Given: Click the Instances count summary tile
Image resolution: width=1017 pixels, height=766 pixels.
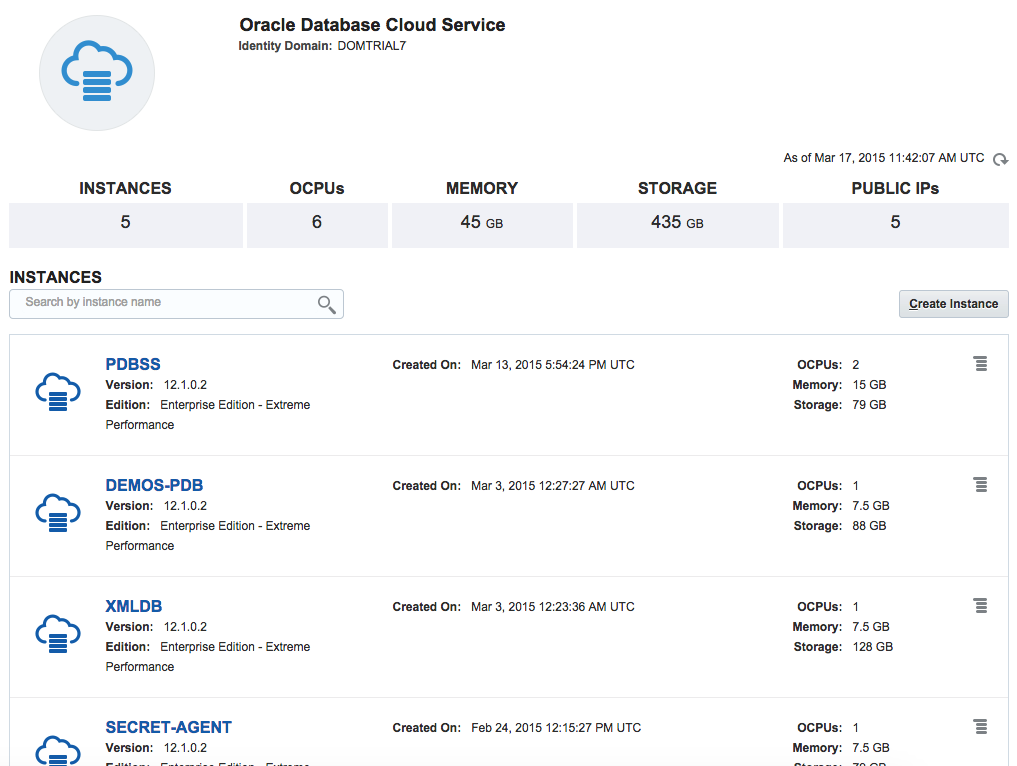Looking at the screenshot, I should pyautogui.click(x=126, y=223).
